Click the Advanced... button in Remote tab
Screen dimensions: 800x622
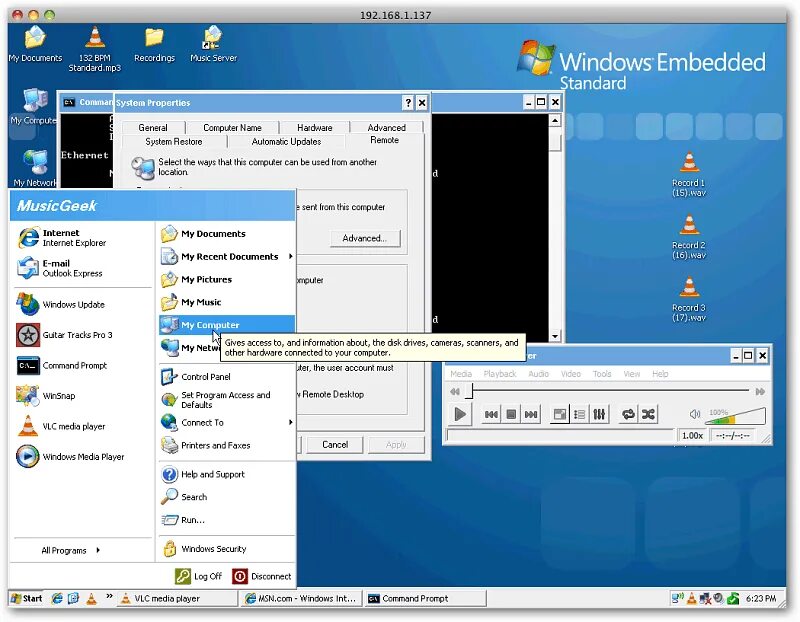click(x=365, y=238)
